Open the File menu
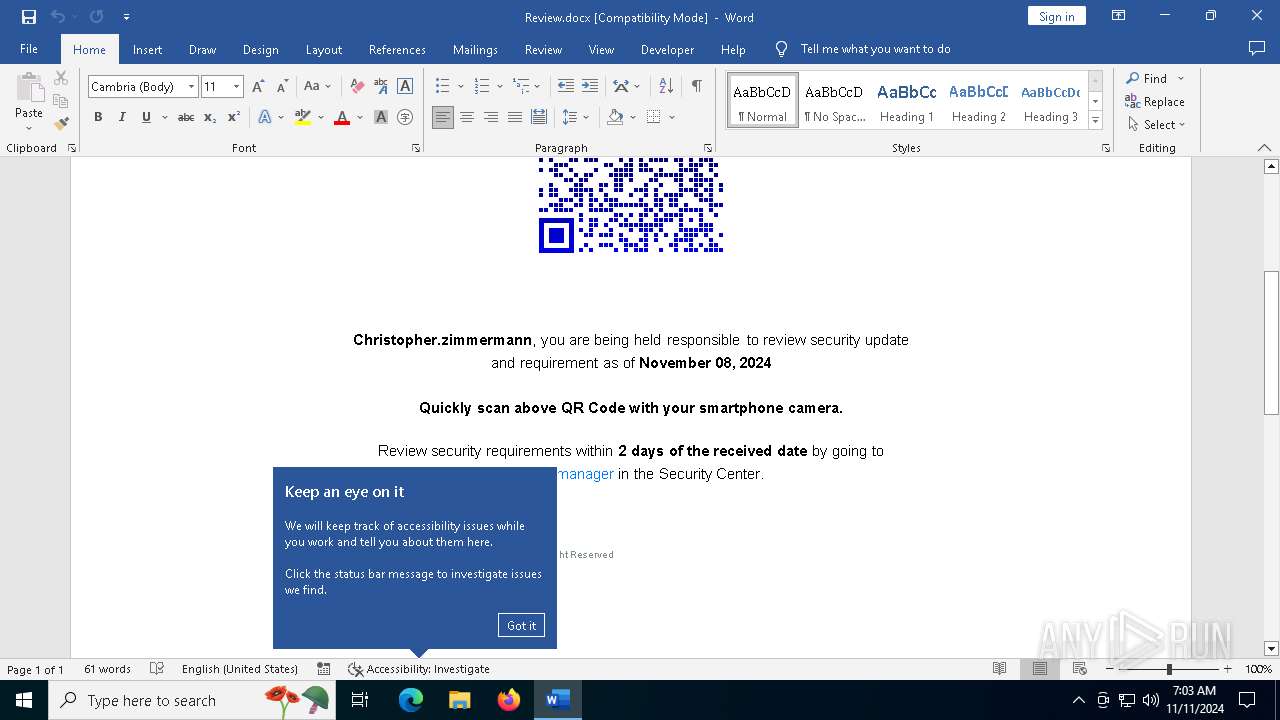This screenshot has height=720, width=1280. (29, 49)
